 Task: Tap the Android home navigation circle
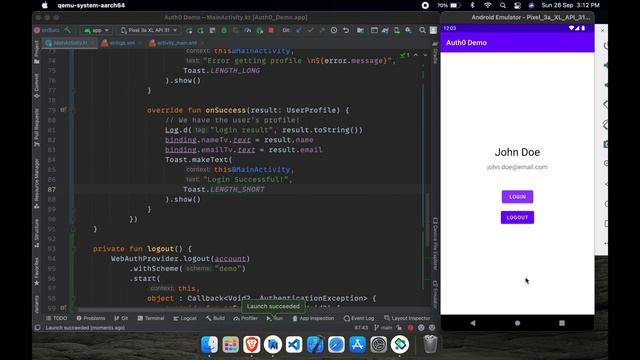coord(517,323)
